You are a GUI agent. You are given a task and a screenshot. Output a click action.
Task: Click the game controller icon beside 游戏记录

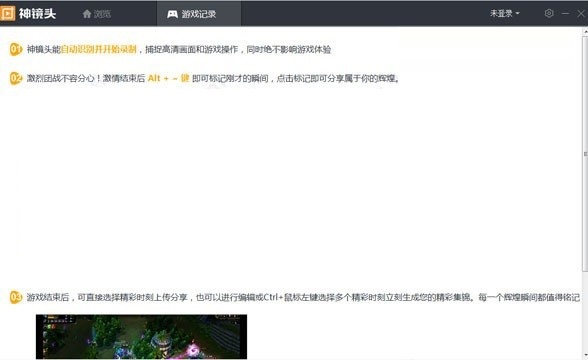[x=172, y=14]
